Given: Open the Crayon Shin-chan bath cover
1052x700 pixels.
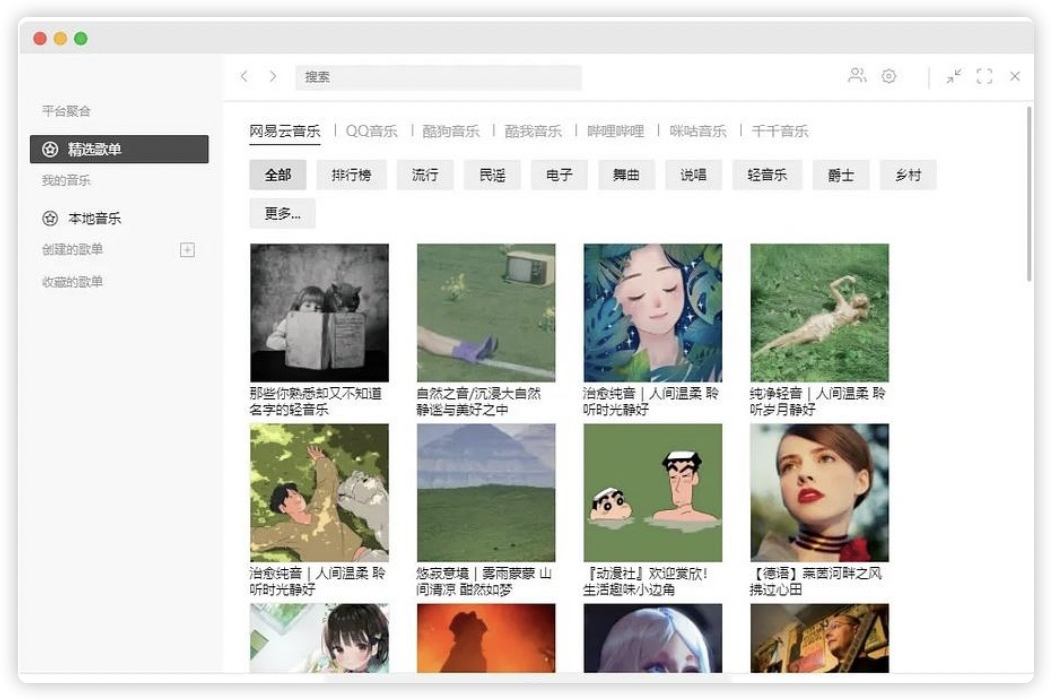Looking at the screenshot, I should click(x=653, y=493).
